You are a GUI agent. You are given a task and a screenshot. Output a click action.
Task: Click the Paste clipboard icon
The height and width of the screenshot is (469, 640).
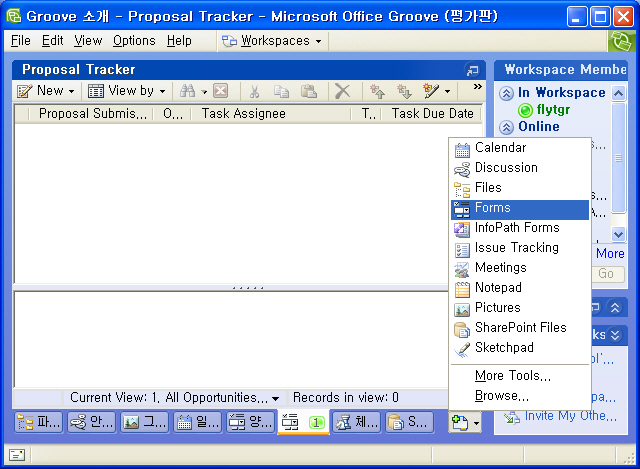coord(309,91)
